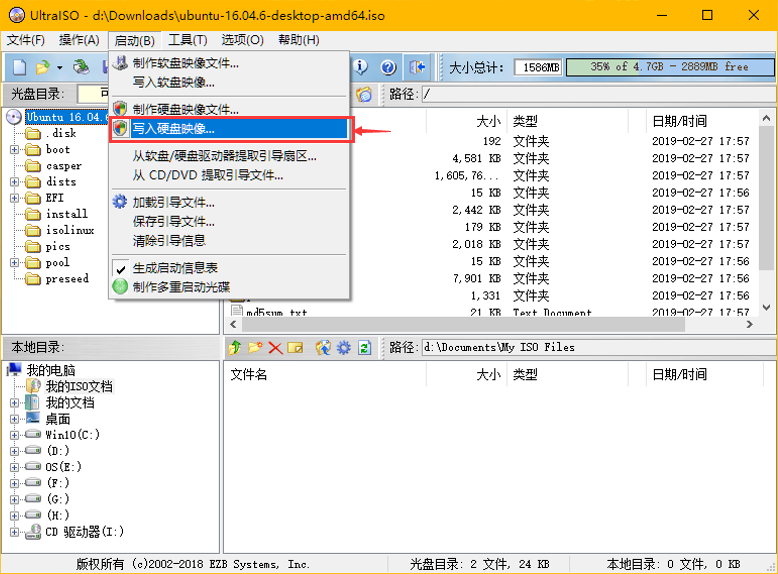Click the horizontal scrollbar of image file list
This screenshot has height=574, width=778.
[463, 324]
